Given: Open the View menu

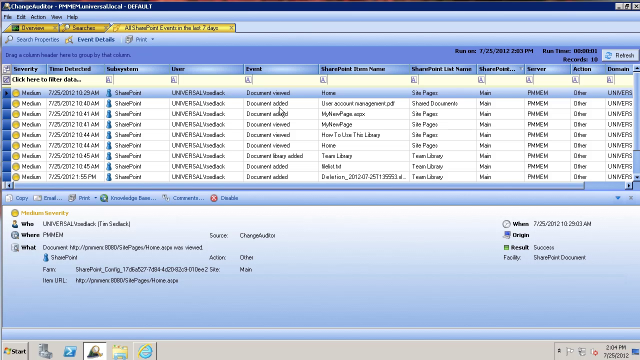Looking at the screenshot, I should coord(56,17).
